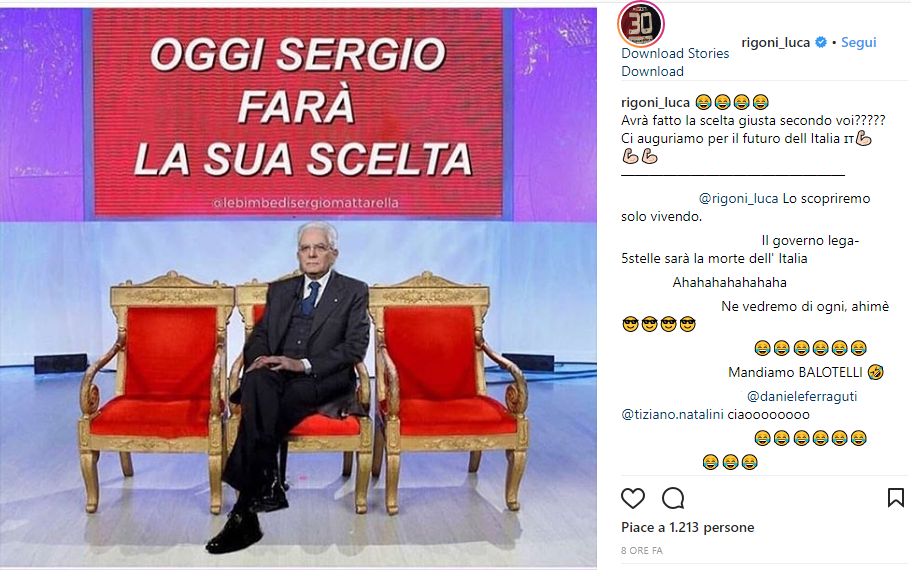This screenshot has height=570, width=914.
Task: Click the Ahahahahahaha comment
Action: click(x=729, y=283)
